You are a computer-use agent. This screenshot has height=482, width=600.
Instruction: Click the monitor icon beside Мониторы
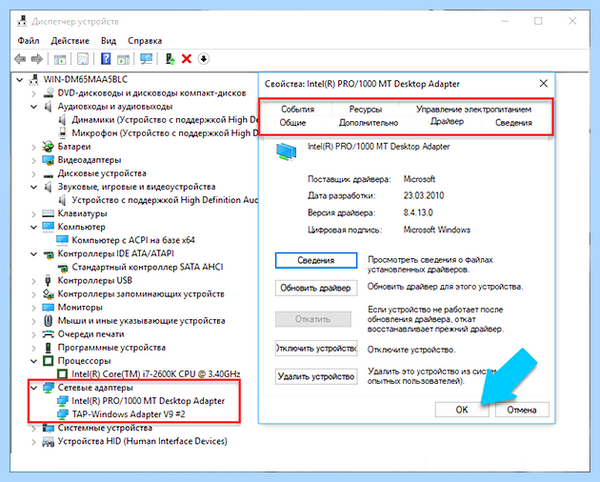[48, 307]
